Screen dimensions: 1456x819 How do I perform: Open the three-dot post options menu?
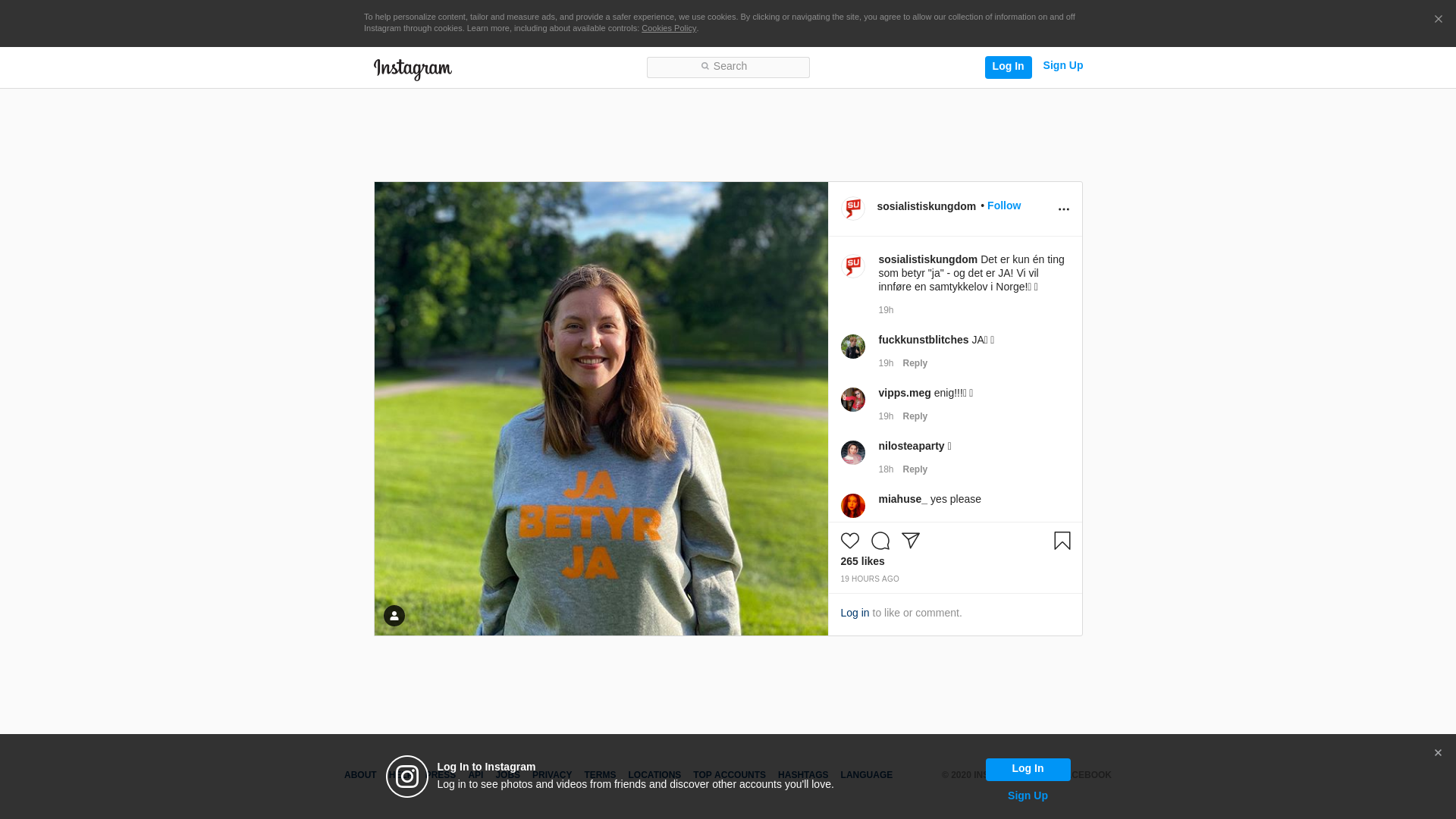click(1063, 209)
